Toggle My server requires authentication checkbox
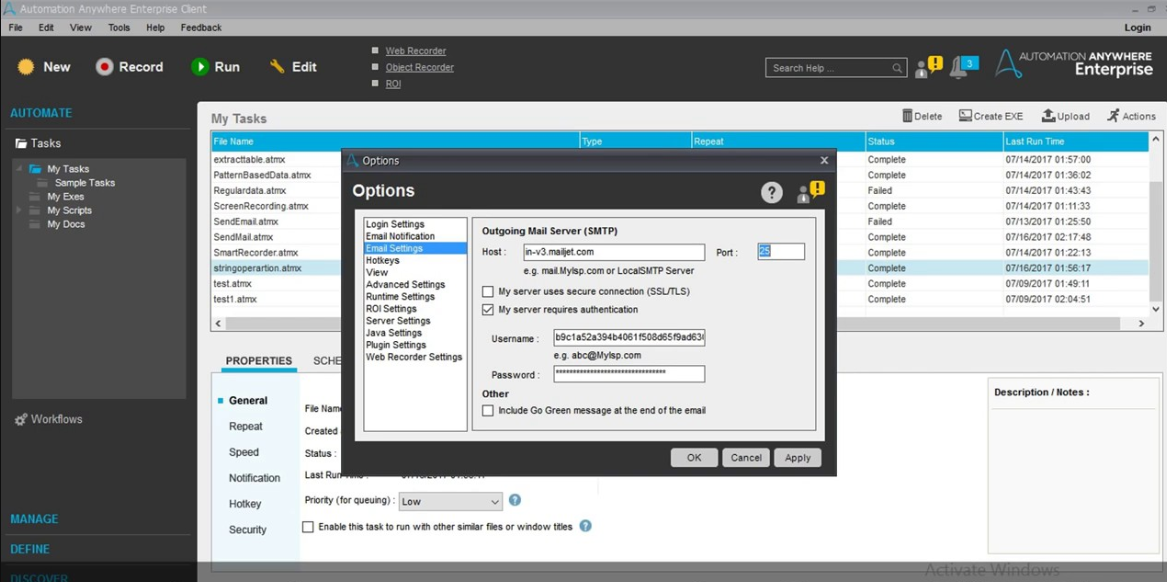This screenshot has height=582, width=1167. pyautogui.click(x=488, y=309)
